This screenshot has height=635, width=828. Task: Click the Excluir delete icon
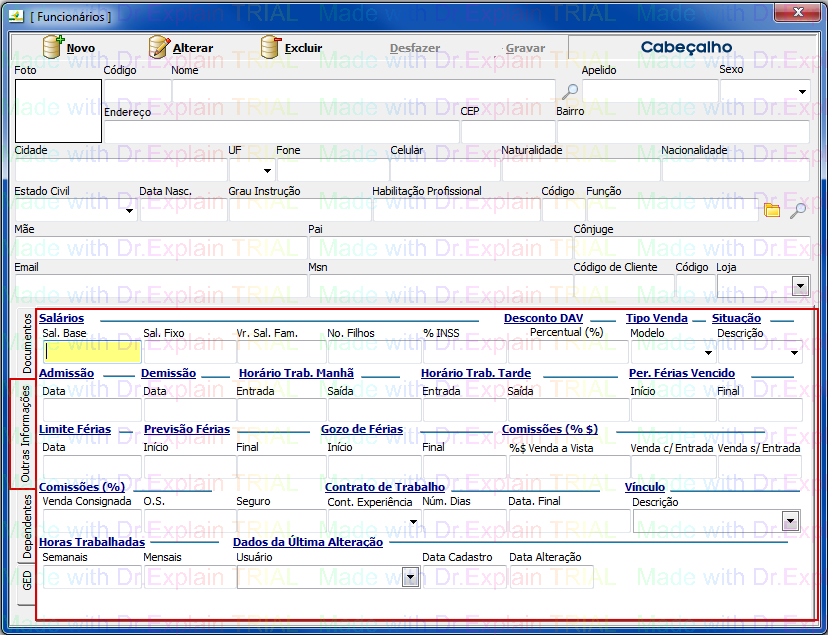click(x=271, y=47)
